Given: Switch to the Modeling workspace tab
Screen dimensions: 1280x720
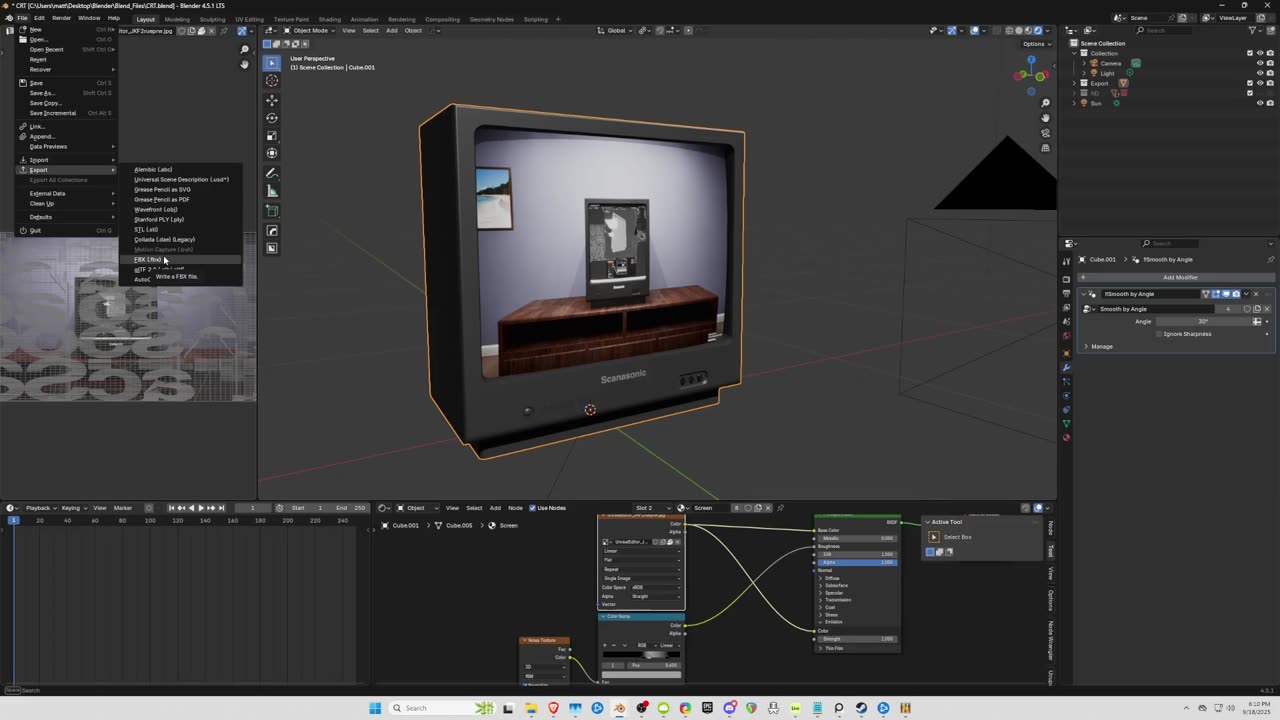Looking at the screenshot, I should [177, 19].
